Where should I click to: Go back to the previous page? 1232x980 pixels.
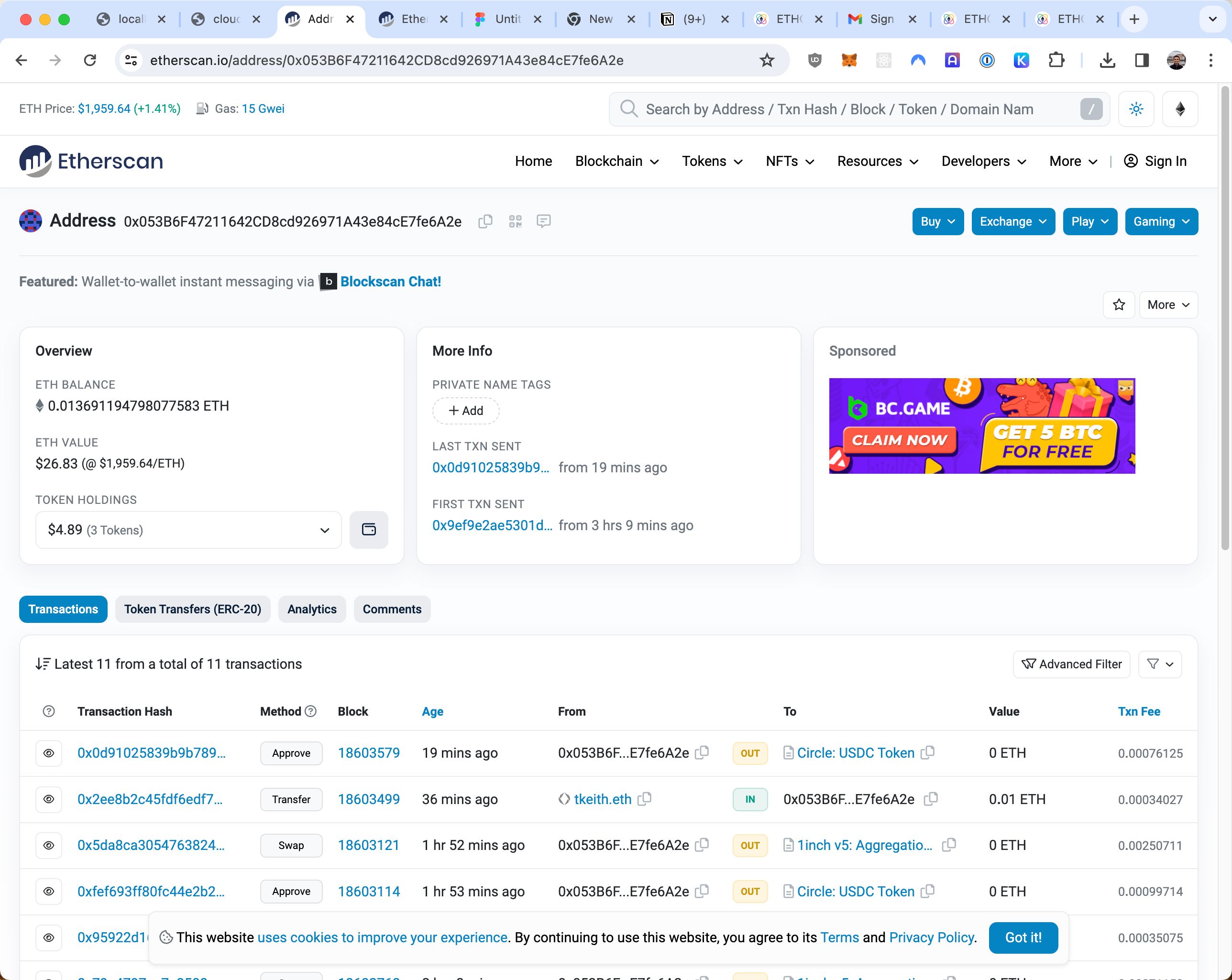click(x=22, y=60)
